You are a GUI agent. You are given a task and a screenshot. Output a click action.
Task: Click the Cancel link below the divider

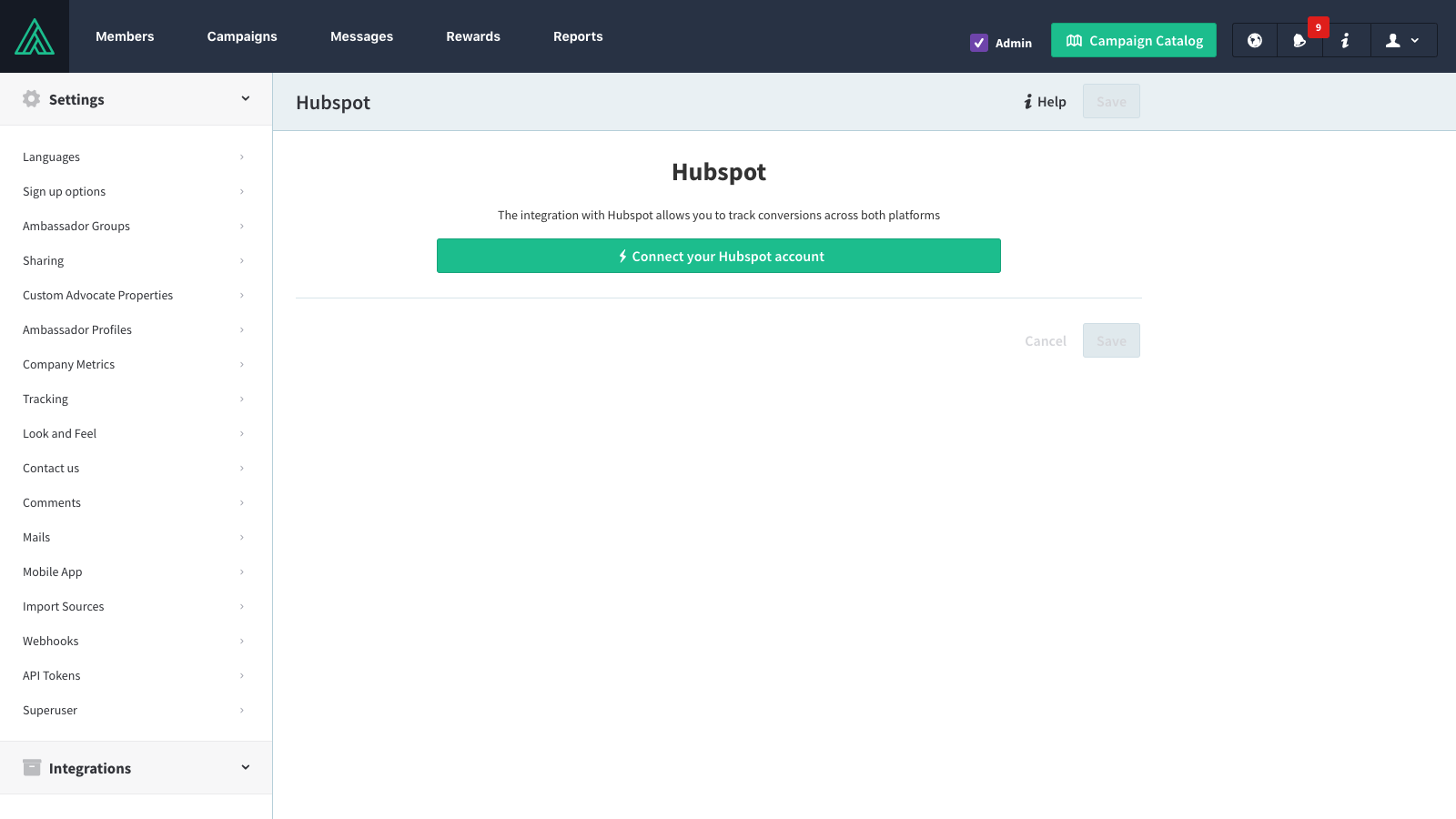click(x=1045, y=341)
